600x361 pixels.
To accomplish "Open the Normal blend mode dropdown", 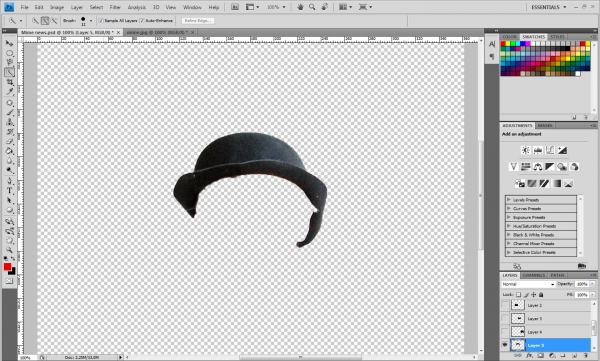I will click(528, 284).
